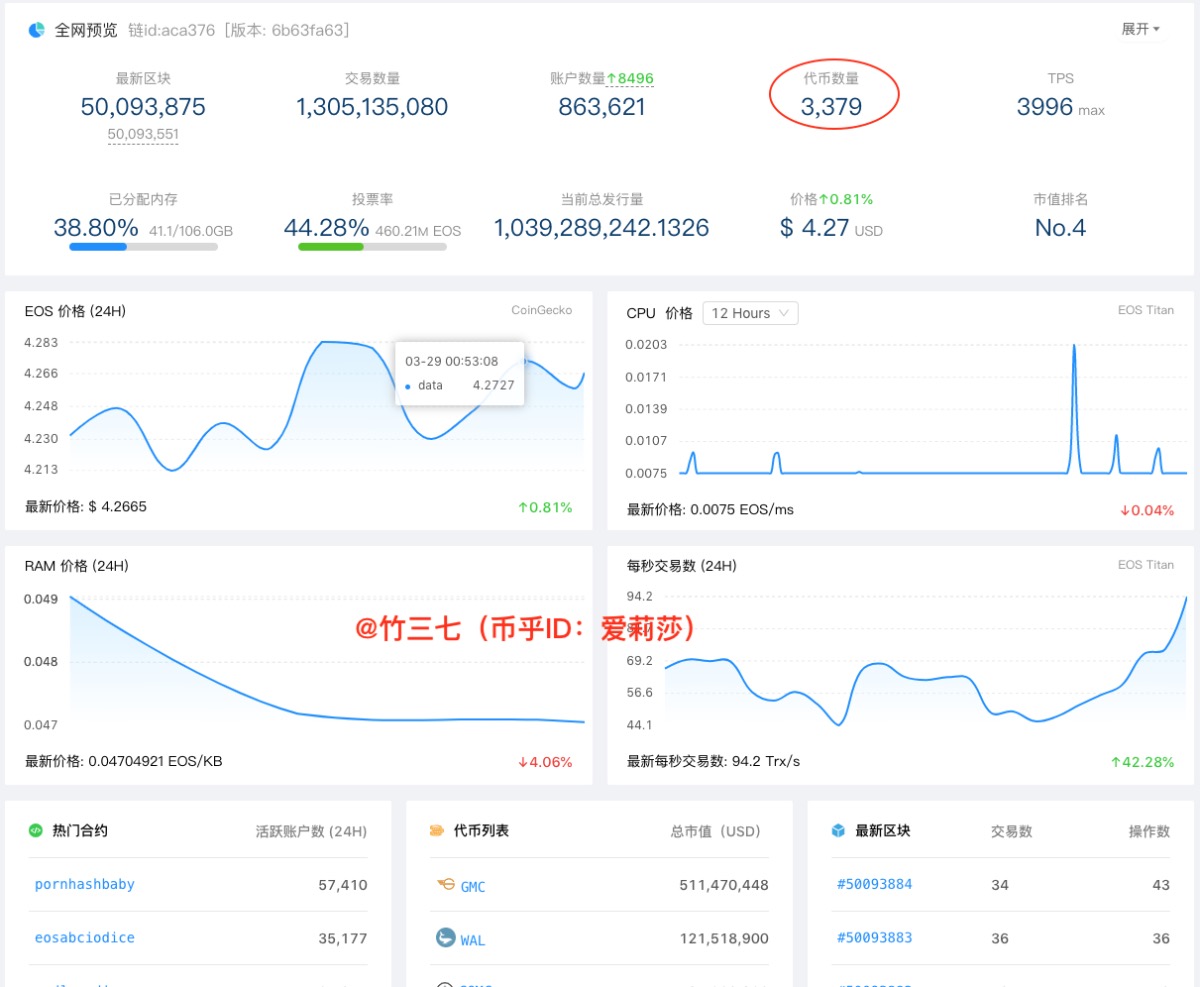Viewport: 1200px width, 987px height.
Task: Click the total supply 1,039,289,242.1326
Action: [602, 228]
